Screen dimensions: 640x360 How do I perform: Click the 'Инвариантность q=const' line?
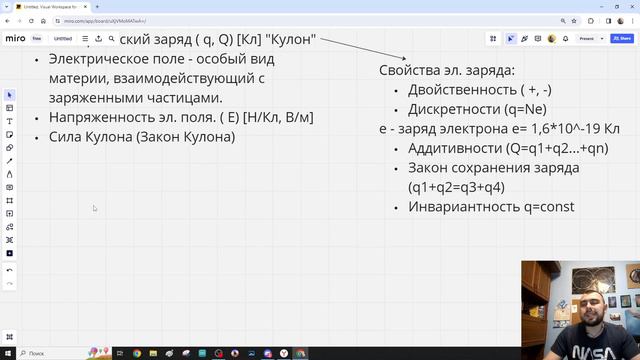pyautogui.click(x=491, y=207)
